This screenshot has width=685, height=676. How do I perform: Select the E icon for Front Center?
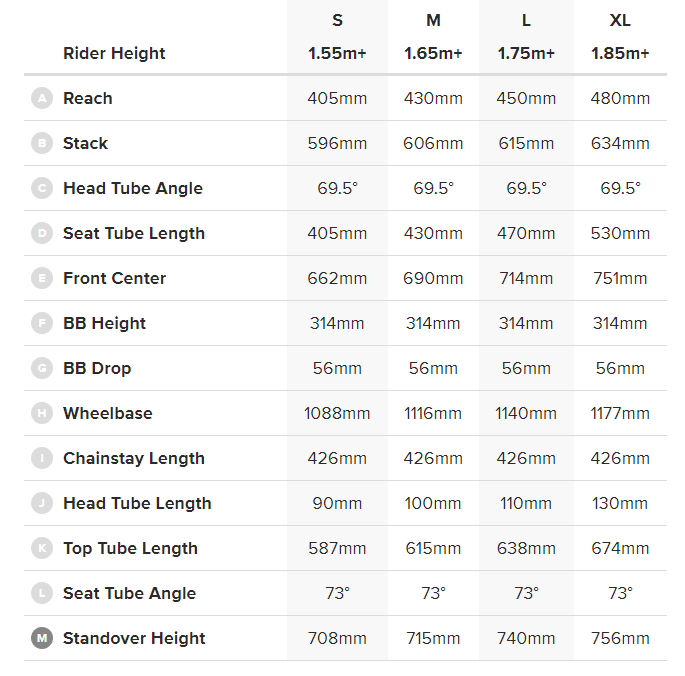point(42,278)
